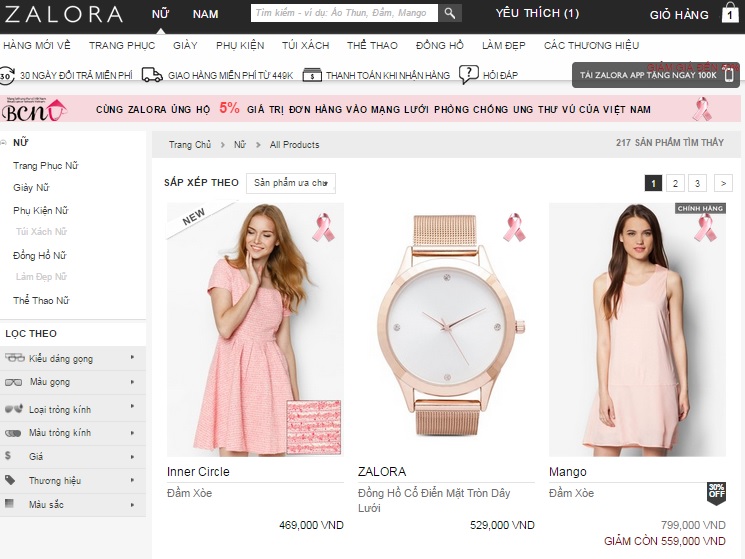Select Giày Nữ category
The width and height of the screenshot is (745, 559).
[31, 188]
